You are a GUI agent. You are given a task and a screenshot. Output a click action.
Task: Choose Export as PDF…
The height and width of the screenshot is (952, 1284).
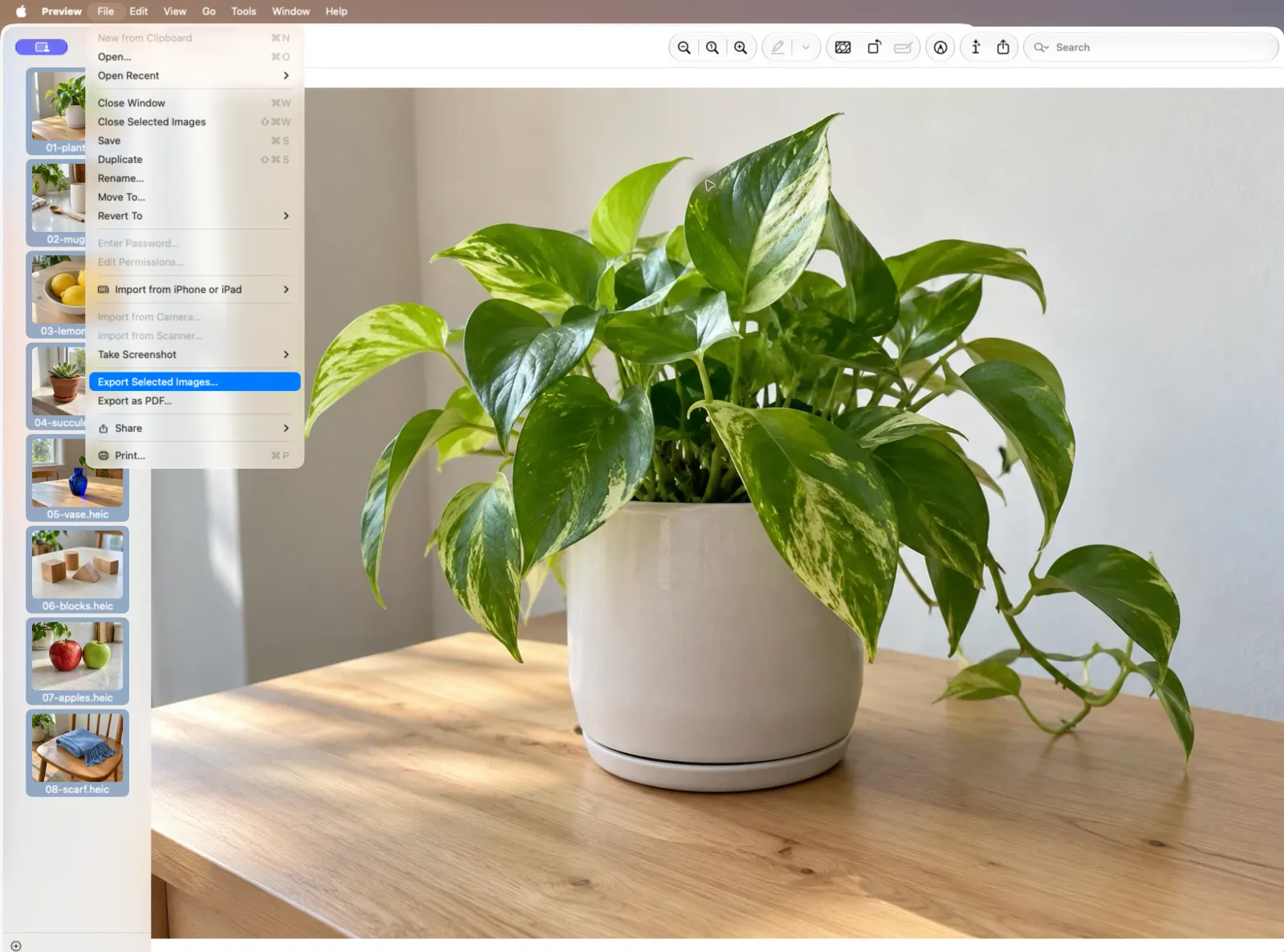coord(194,401)
